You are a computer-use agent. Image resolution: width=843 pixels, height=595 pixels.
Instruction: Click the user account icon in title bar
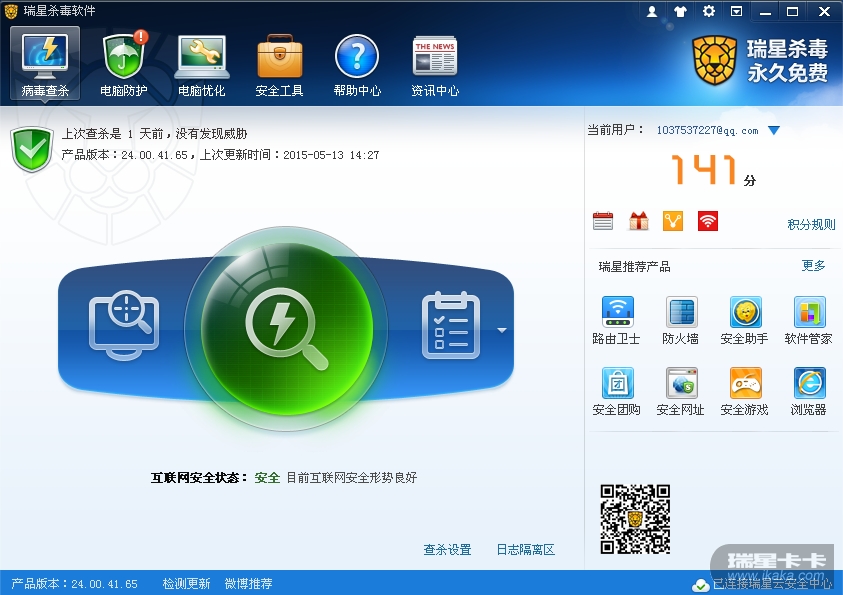coord(652,11)
